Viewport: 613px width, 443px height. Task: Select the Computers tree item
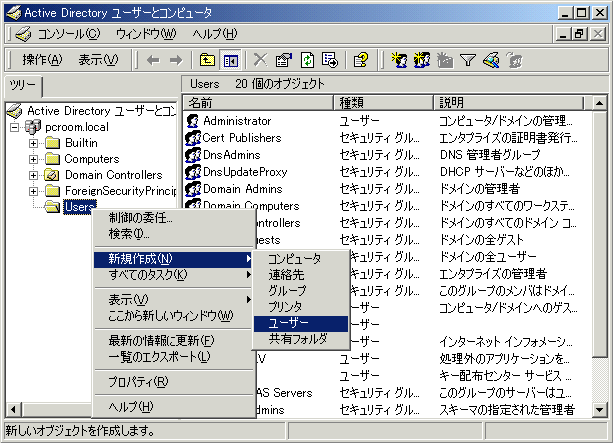tap(92, 159)
